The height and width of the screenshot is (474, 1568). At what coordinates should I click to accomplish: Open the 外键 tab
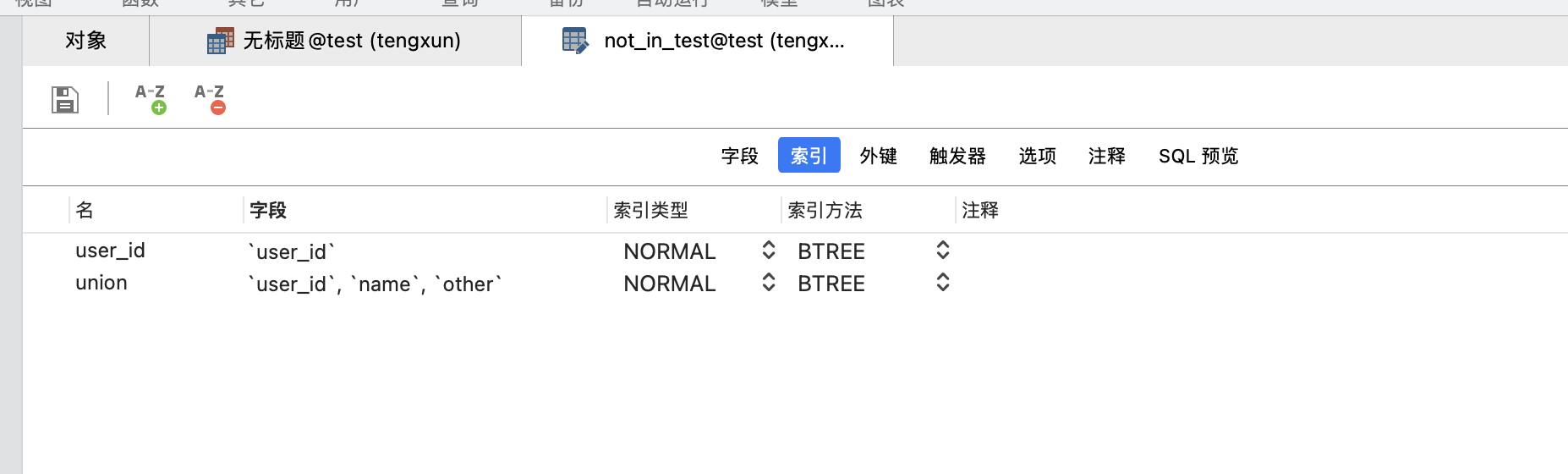879,156
